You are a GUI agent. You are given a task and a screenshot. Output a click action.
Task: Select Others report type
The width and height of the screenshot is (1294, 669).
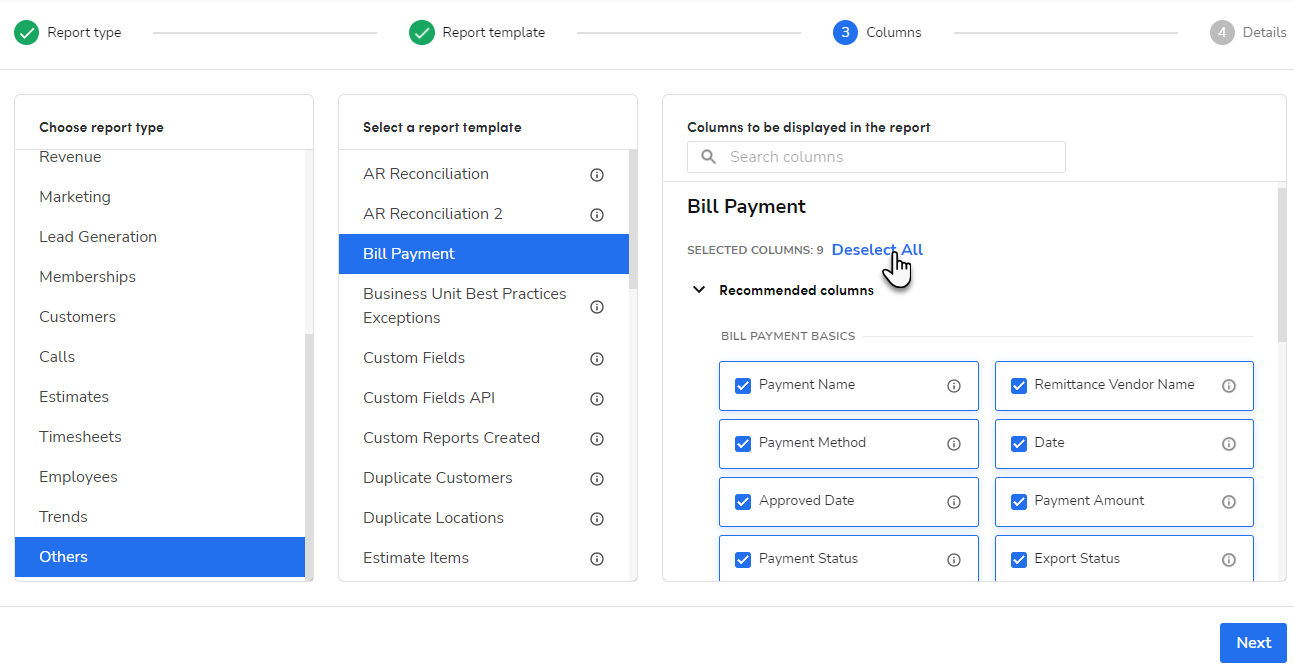tap(160, 557)
